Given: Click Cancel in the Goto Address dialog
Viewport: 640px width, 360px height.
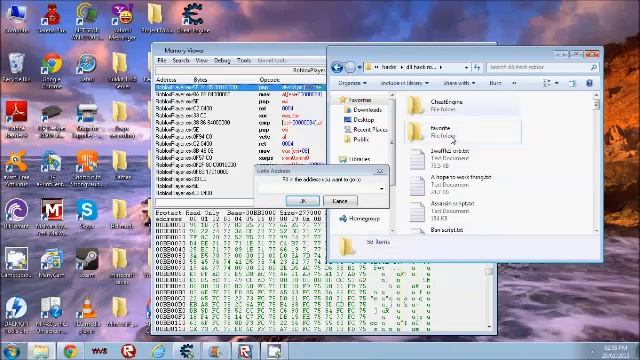Looking at the screenshot, I should [x=340, y=201].
